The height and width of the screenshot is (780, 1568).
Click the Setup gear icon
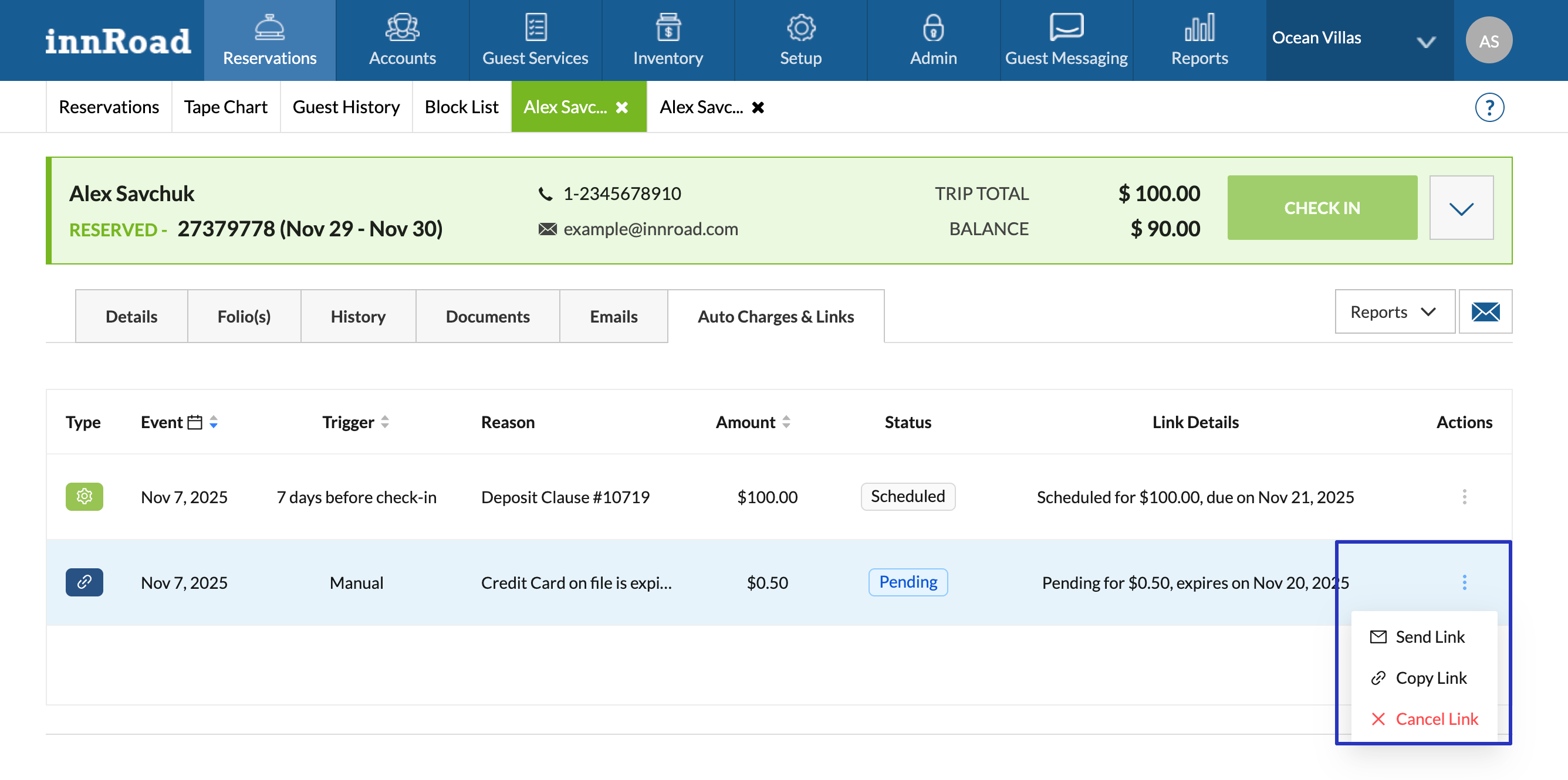coord(800,28)
